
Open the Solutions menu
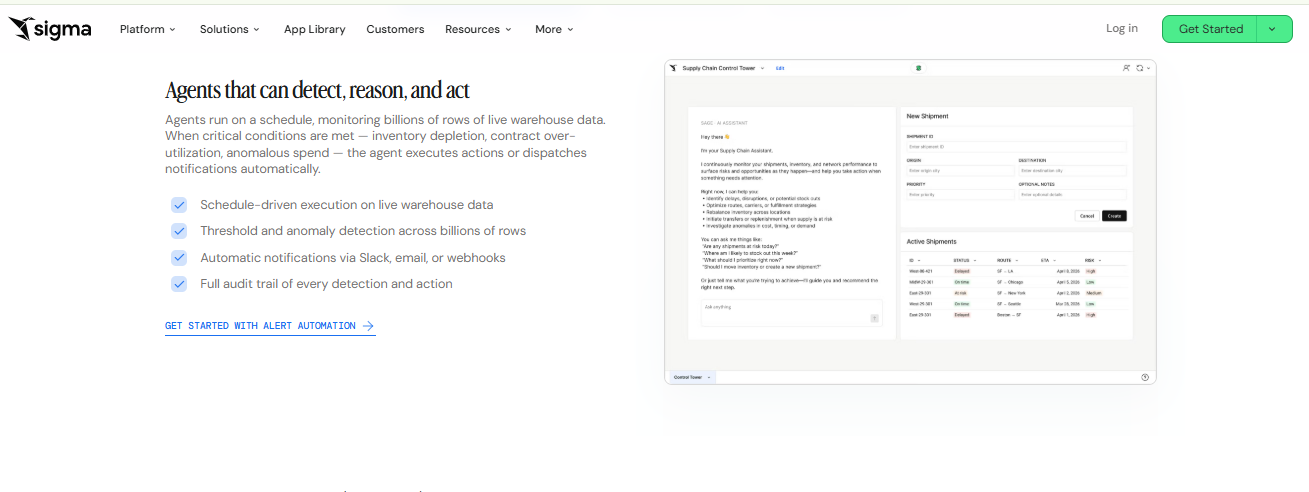[229, 29]
